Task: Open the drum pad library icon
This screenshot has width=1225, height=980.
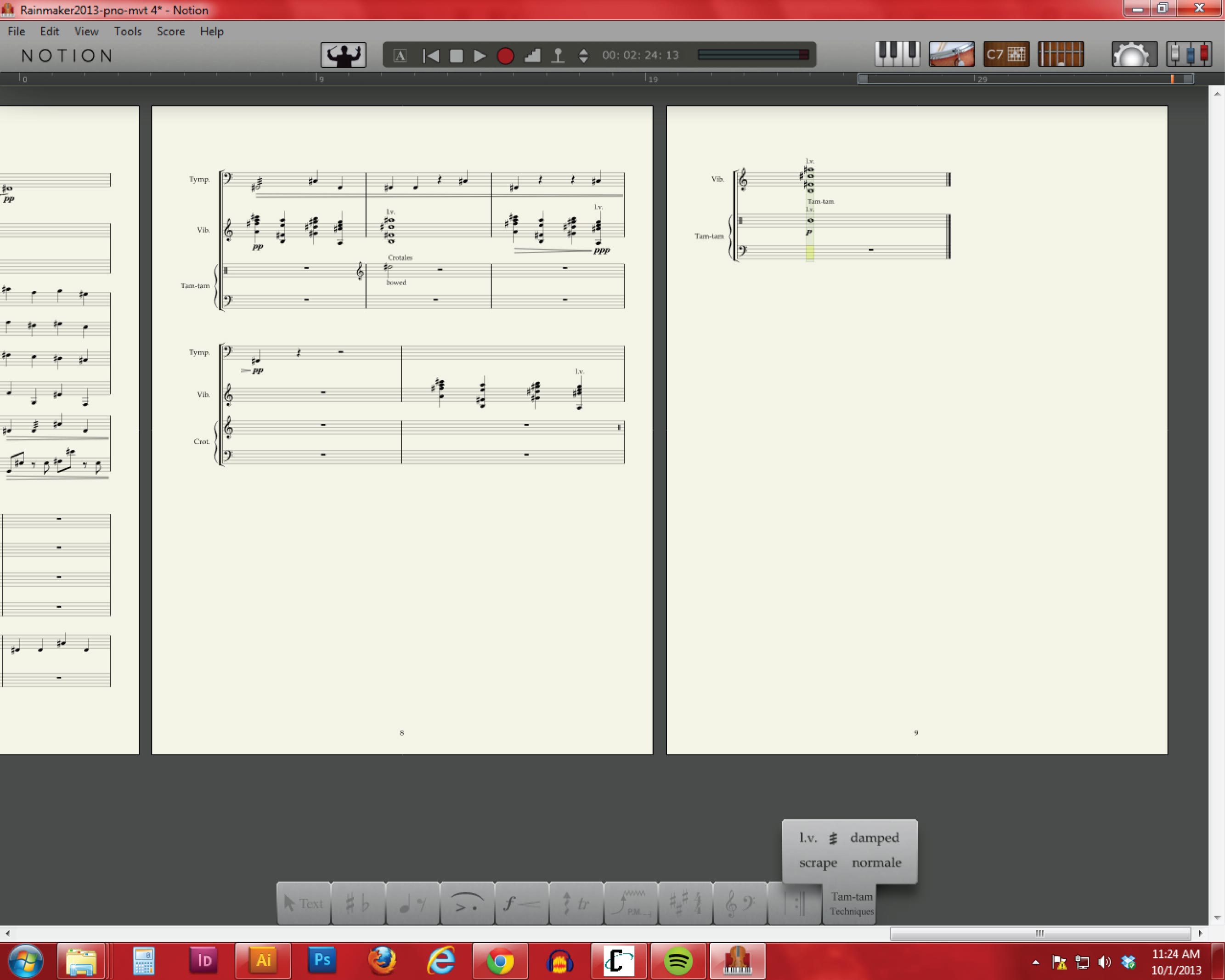Action: point(952,55)
